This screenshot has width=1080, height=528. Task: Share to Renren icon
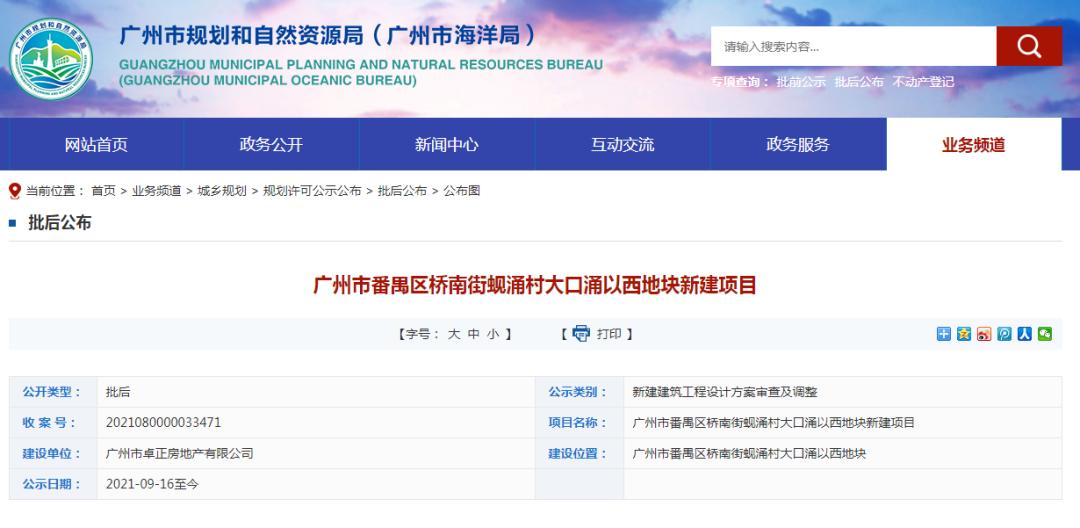click(x=1025, y=334)
